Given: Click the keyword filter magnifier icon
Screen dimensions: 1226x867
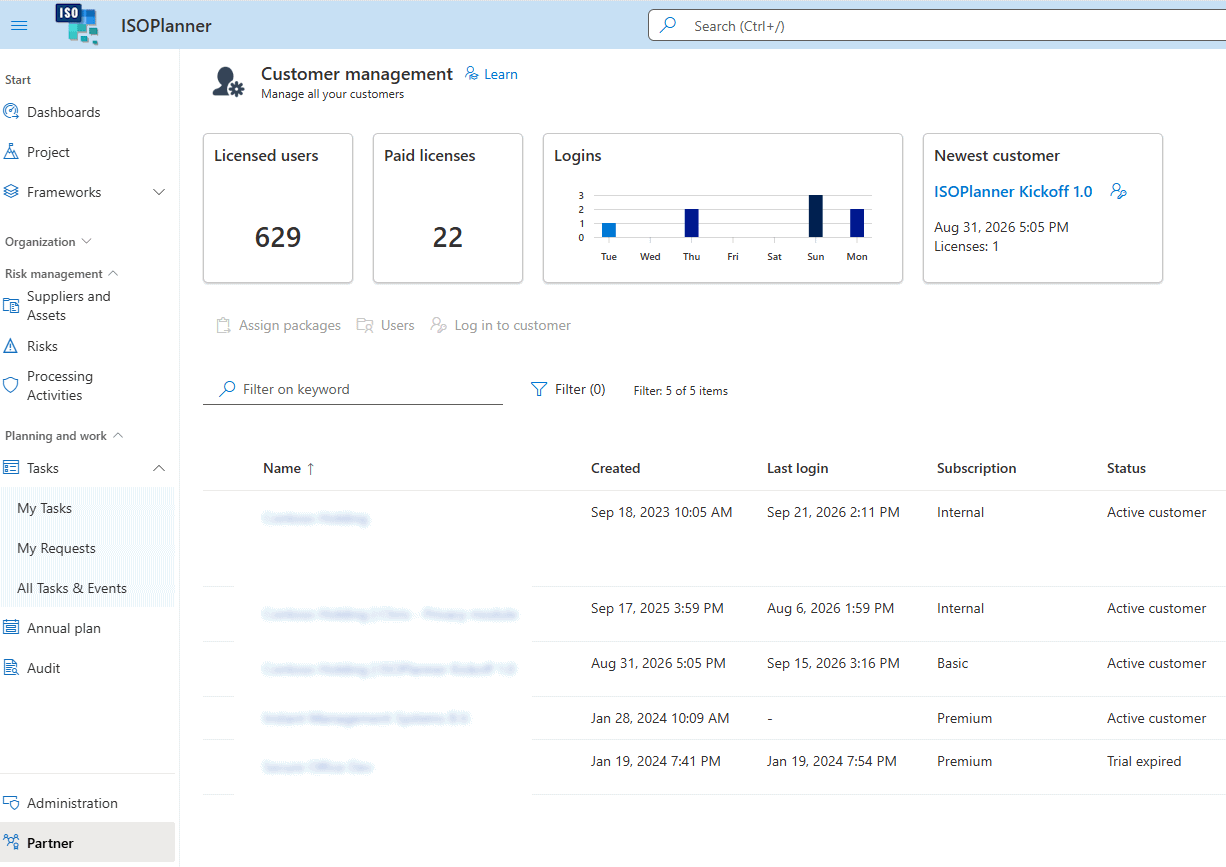Looking at the screenshot, I should pos(228,389).
